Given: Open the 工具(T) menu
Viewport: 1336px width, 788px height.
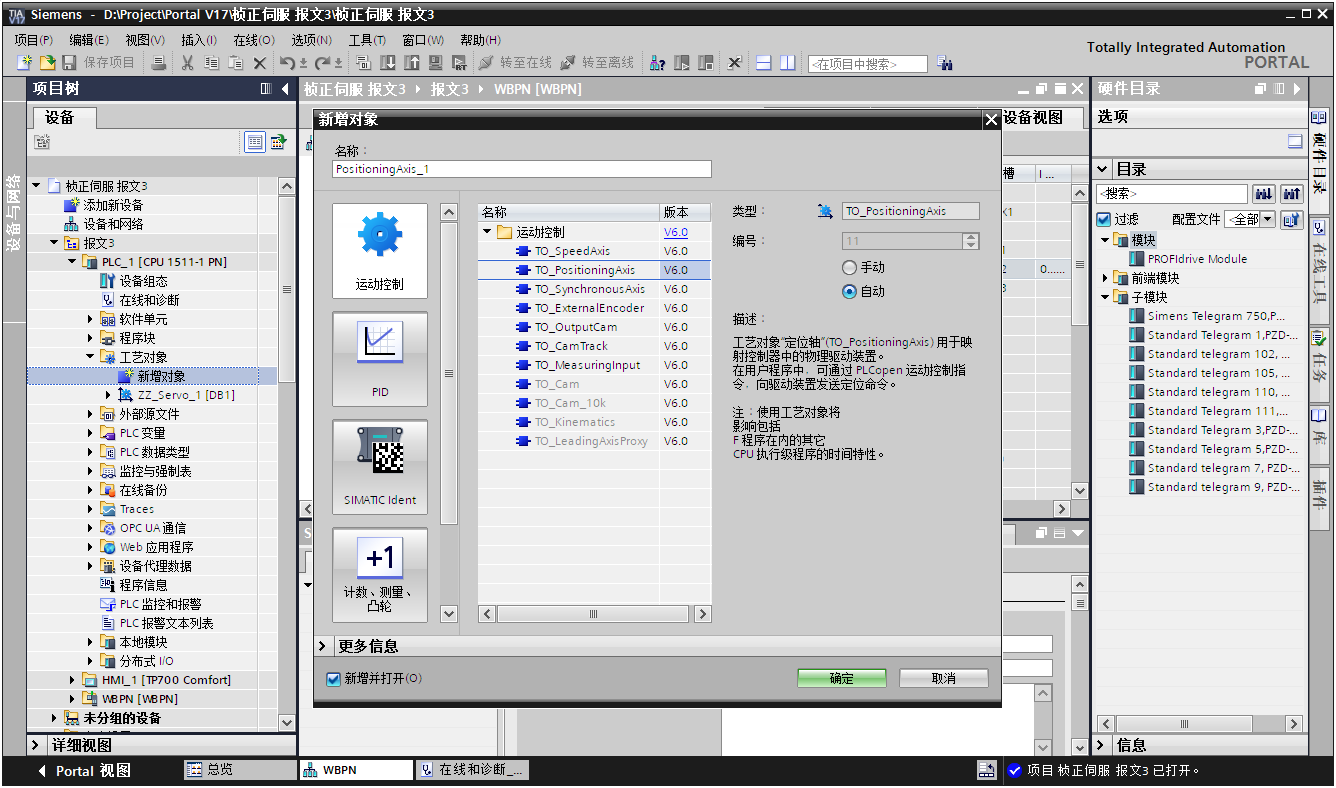Looking at the screenshot, I should point(367,40).
